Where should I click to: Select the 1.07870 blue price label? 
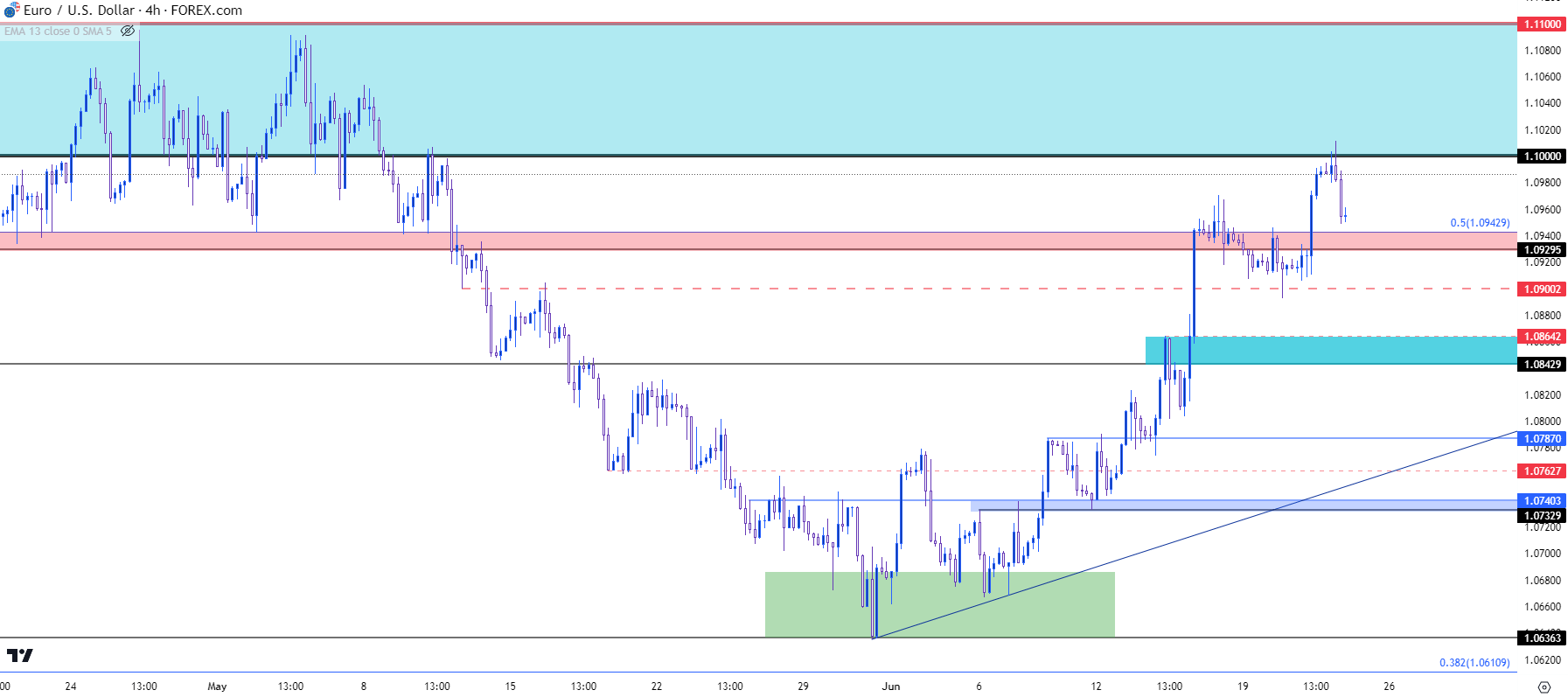tap(1542, 439)
